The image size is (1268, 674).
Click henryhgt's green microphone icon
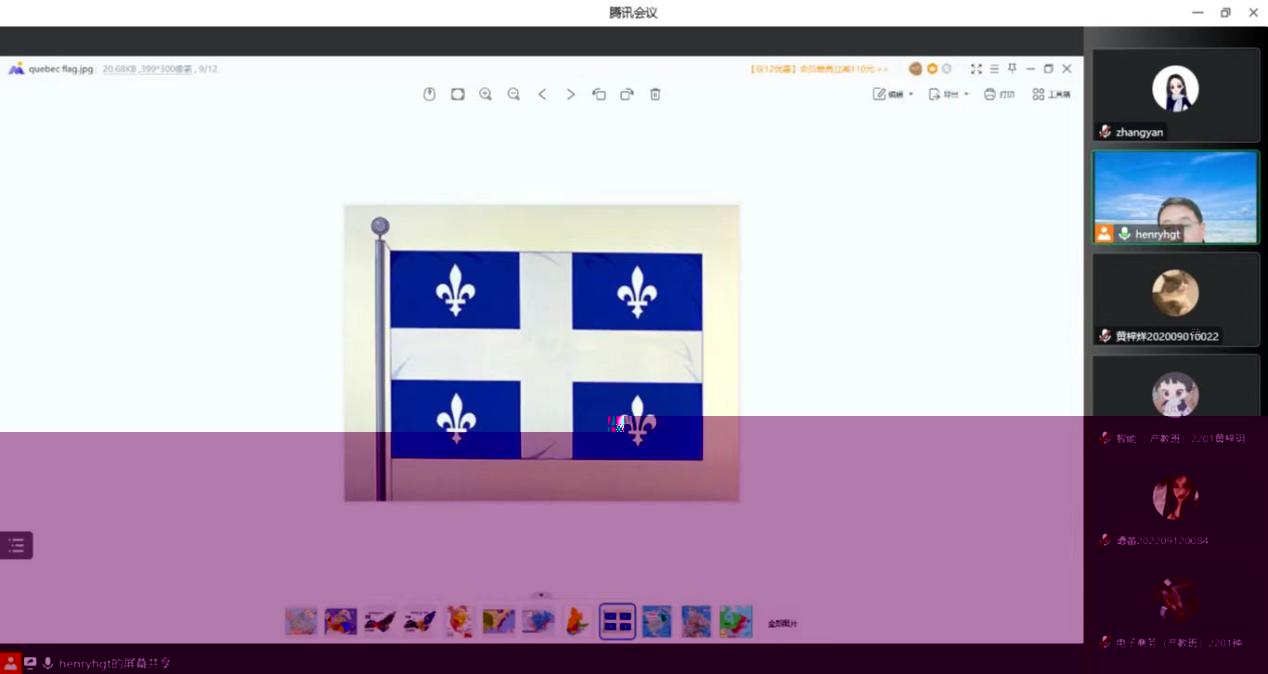(x=1124, y=233)
